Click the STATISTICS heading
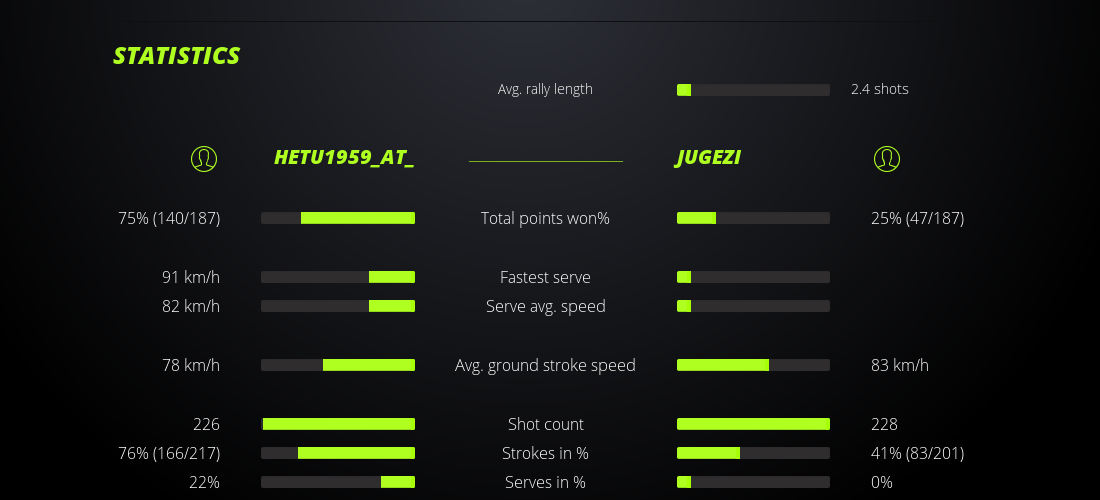The height and width of the screenshot is (500, 1100). (177, 56)
